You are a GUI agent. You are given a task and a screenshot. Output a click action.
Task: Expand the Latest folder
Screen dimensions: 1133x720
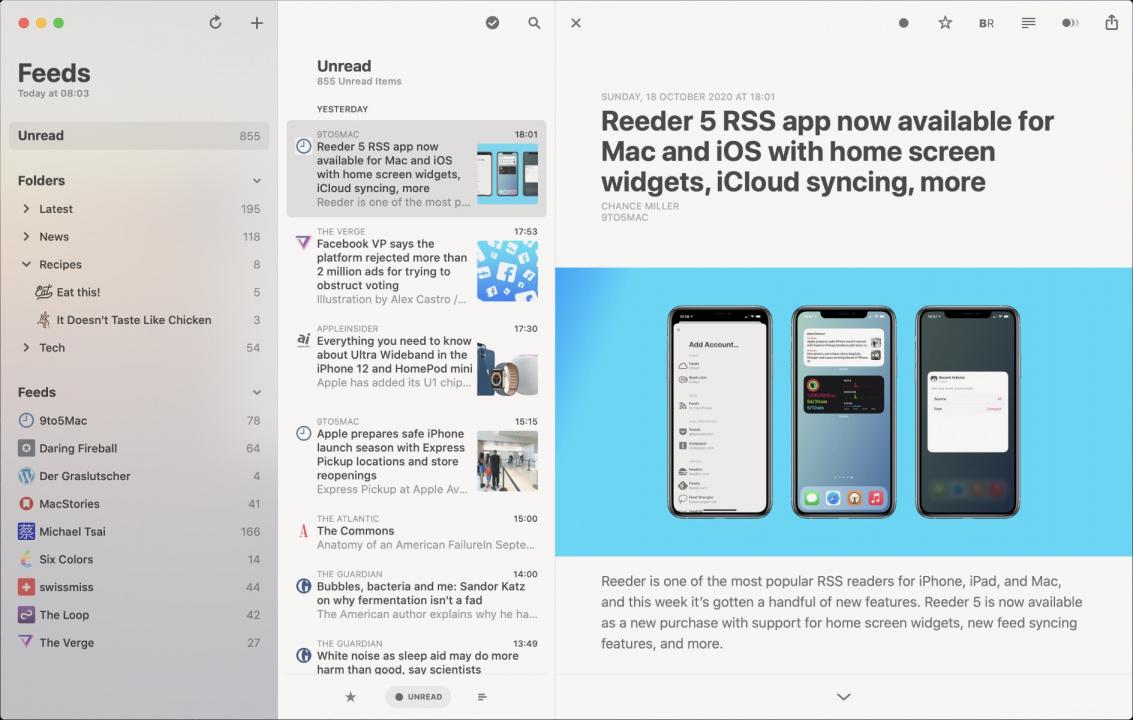26,209
